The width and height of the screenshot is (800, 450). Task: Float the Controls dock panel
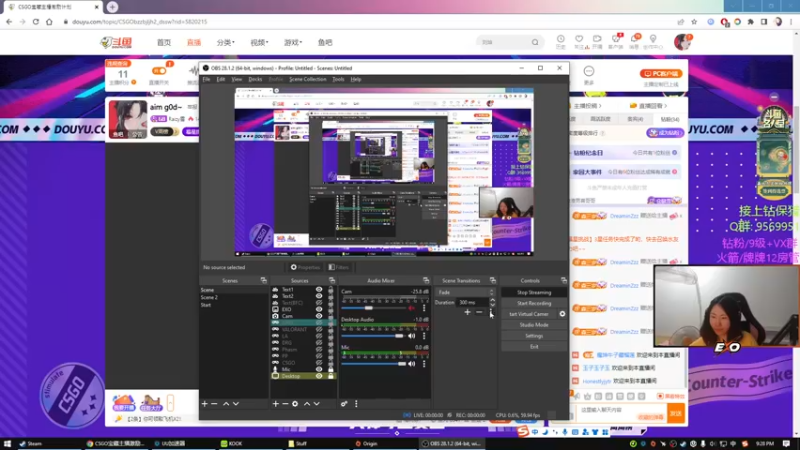564,280
